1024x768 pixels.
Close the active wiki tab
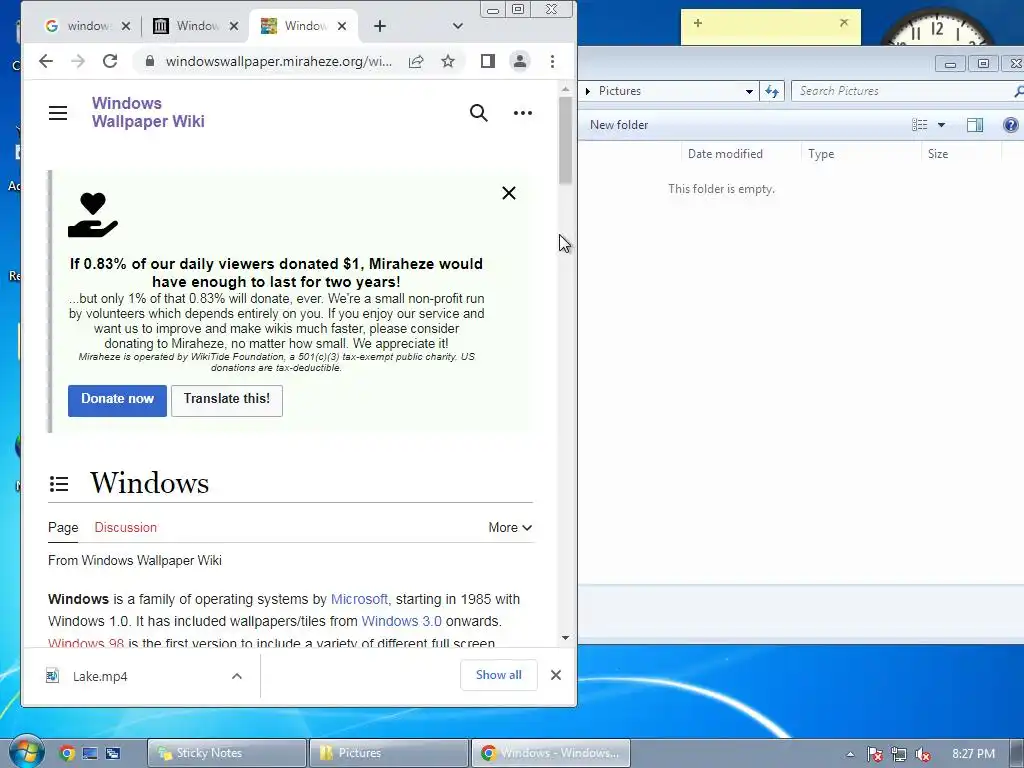[342, 26]
